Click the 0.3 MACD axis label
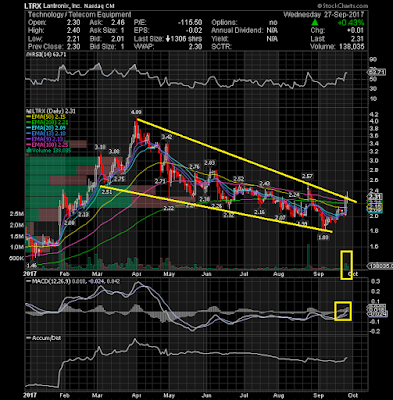 tap(375, 281)
